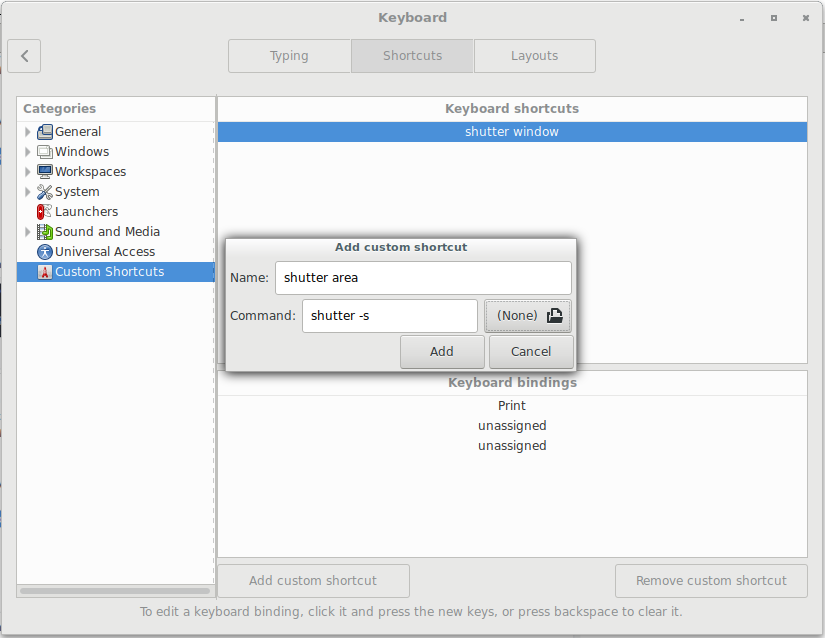Click the Name field containing shutter area
The height and width of the screenshot is (638, 825).
423,278
